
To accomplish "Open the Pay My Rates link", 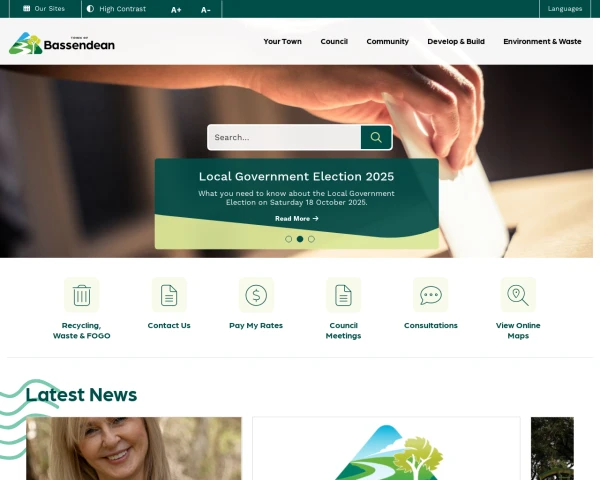I will [x=256, y=325].
